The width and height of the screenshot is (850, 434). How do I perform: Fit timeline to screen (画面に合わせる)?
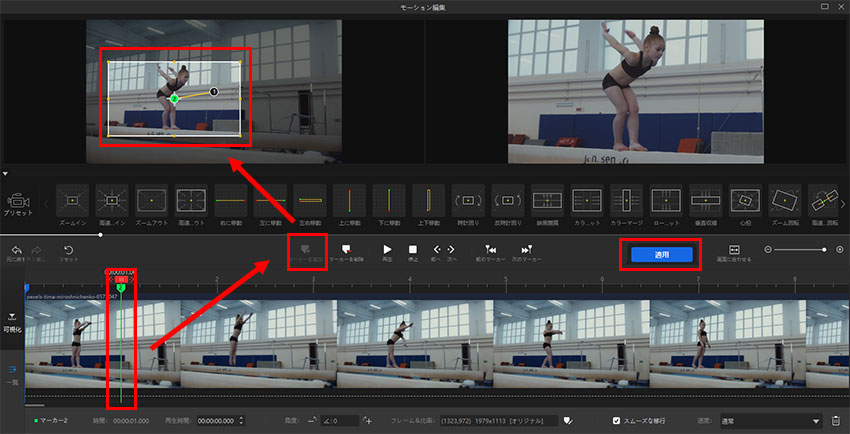(734, 249)
